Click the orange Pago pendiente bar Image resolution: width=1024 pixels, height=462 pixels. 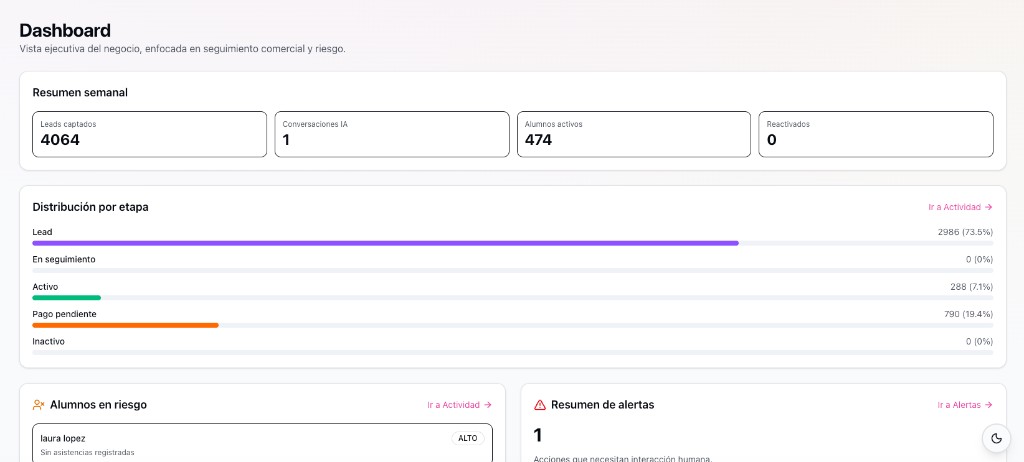tap(125, 325)
